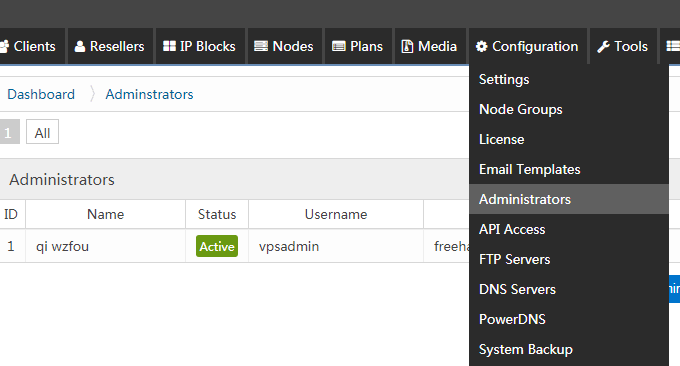The image size is (680, 366).
Task: Select FTP Servers menu entry
Action: point(569,259)
